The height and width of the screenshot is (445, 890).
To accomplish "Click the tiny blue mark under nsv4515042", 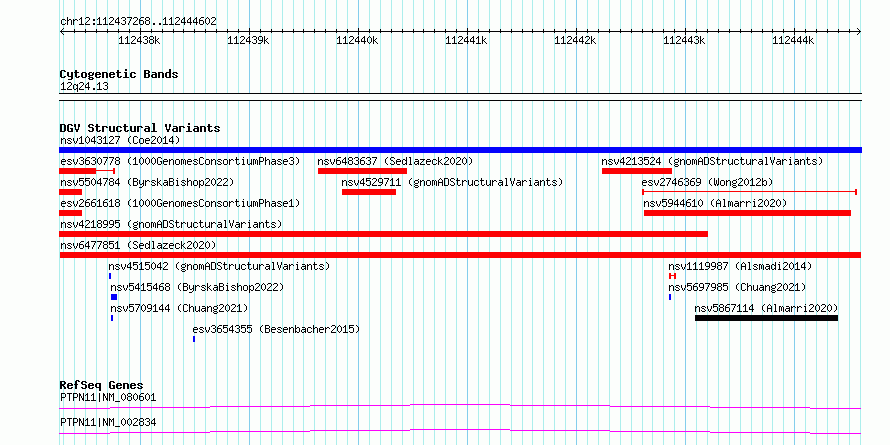I will (110, 276).
